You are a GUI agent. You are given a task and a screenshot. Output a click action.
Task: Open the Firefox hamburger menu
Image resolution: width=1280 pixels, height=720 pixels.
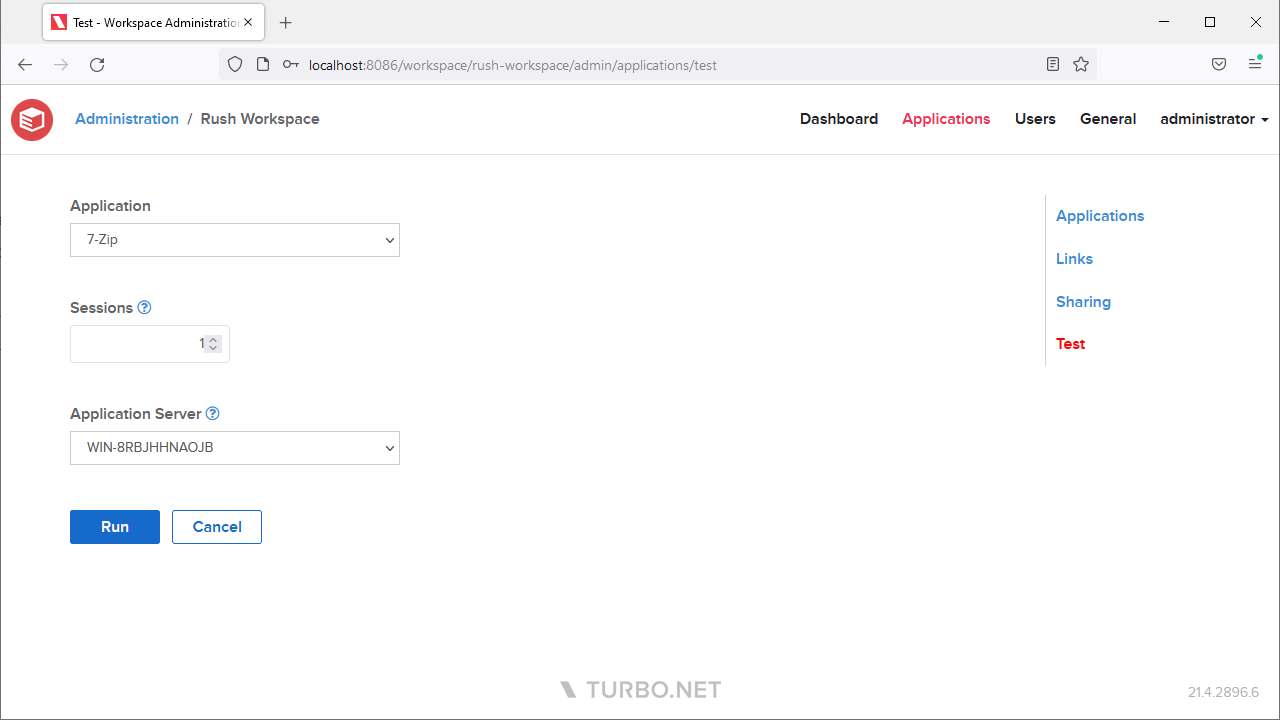tap(1255, 65)
